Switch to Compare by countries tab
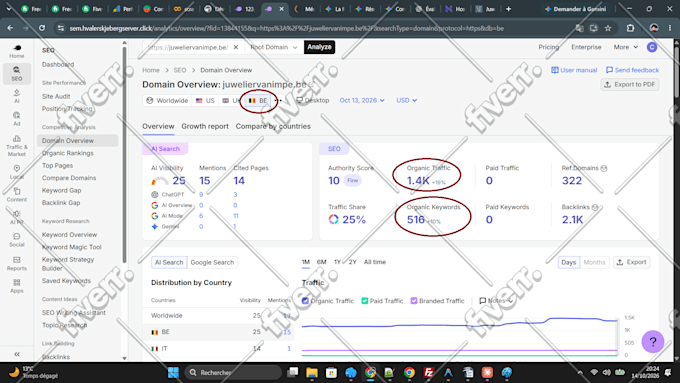680x383 pixels. coord(273,126)
